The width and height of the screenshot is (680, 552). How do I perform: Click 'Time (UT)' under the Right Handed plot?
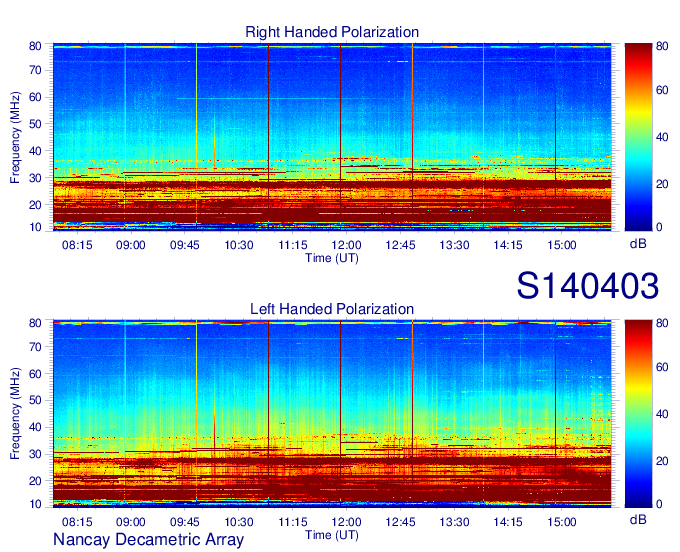[x=332, y=258]
